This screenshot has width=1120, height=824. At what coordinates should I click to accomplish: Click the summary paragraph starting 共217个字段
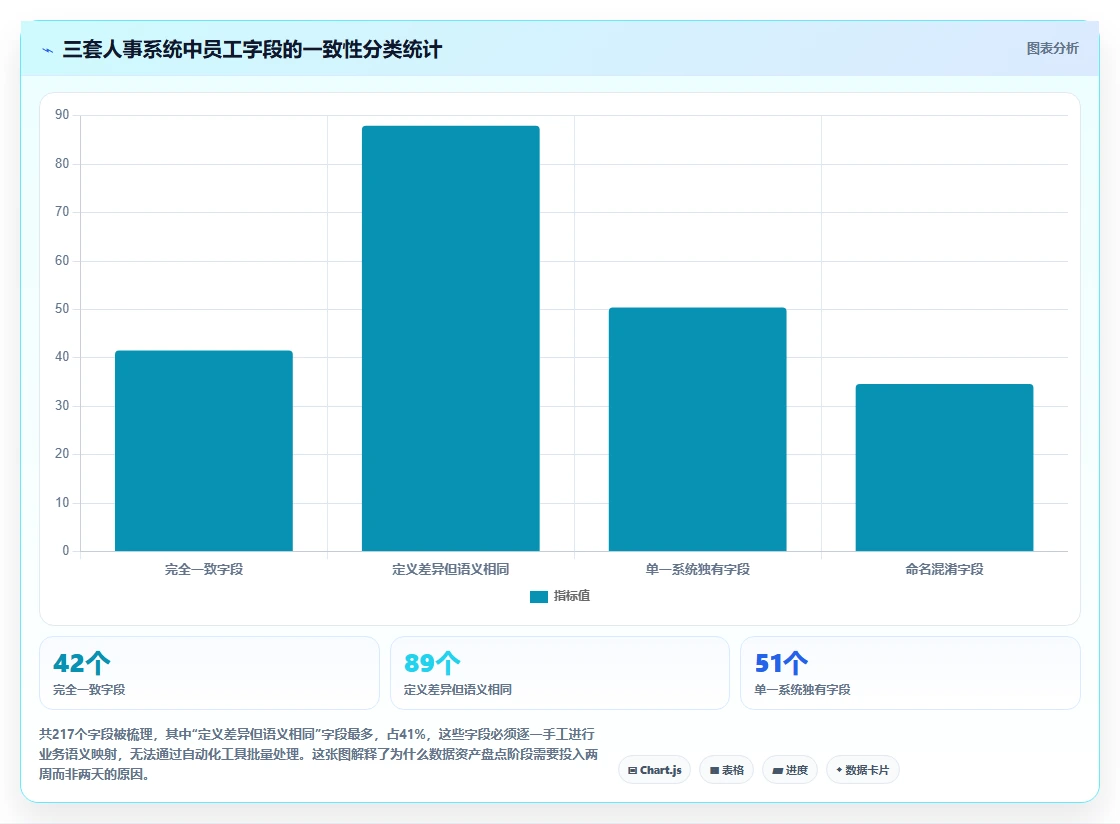(x=319, y=754)
